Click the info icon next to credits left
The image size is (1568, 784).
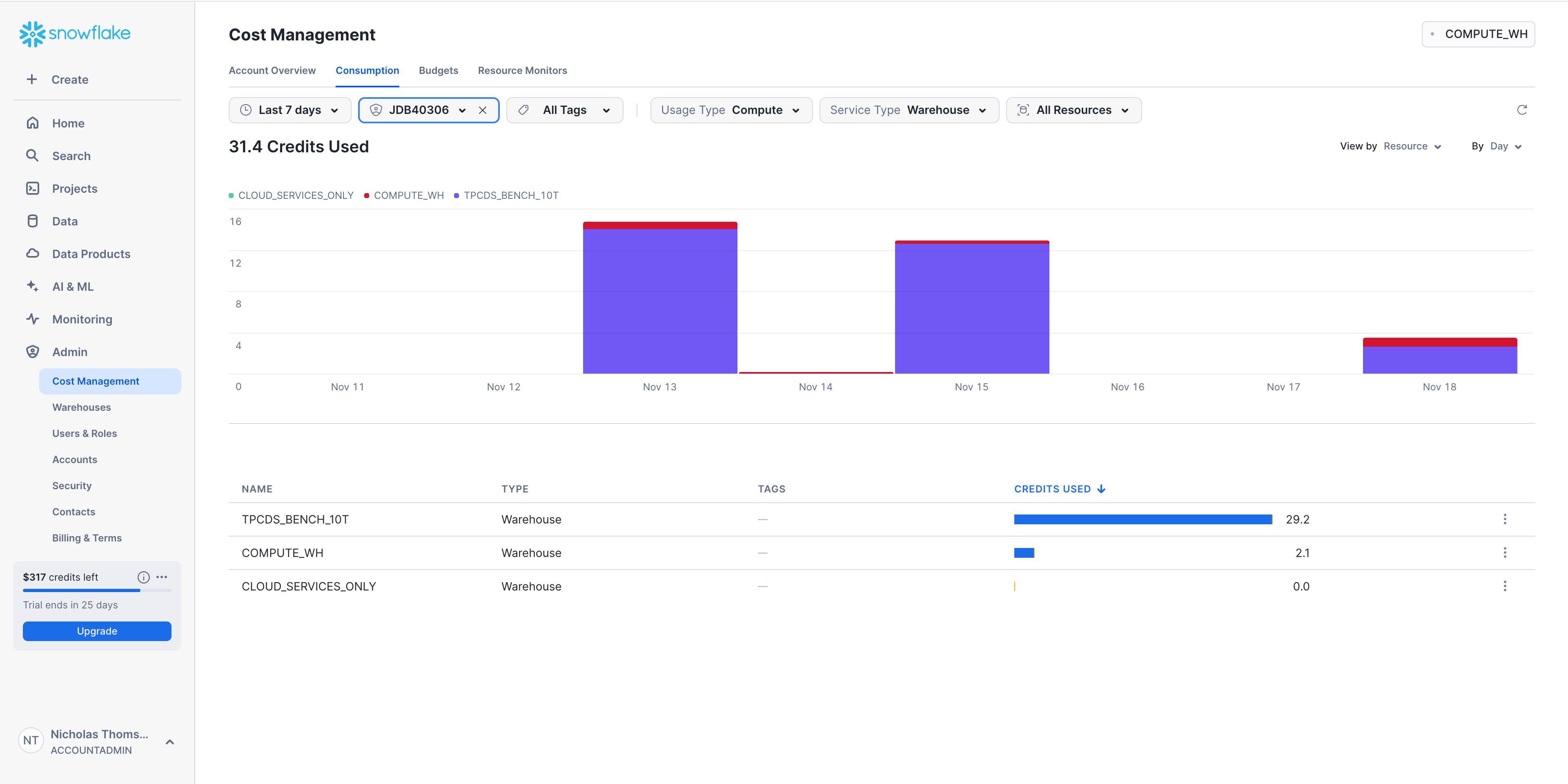point(143,577)
